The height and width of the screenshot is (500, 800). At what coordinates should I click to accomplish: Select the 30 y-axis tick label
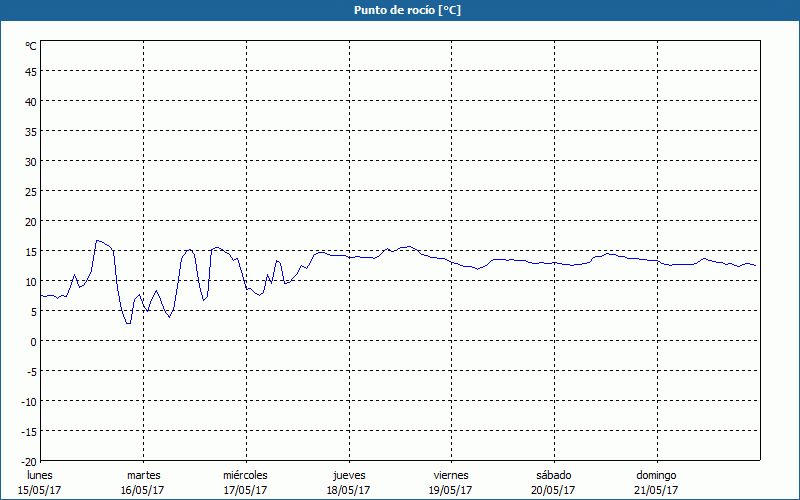(31, 161)
